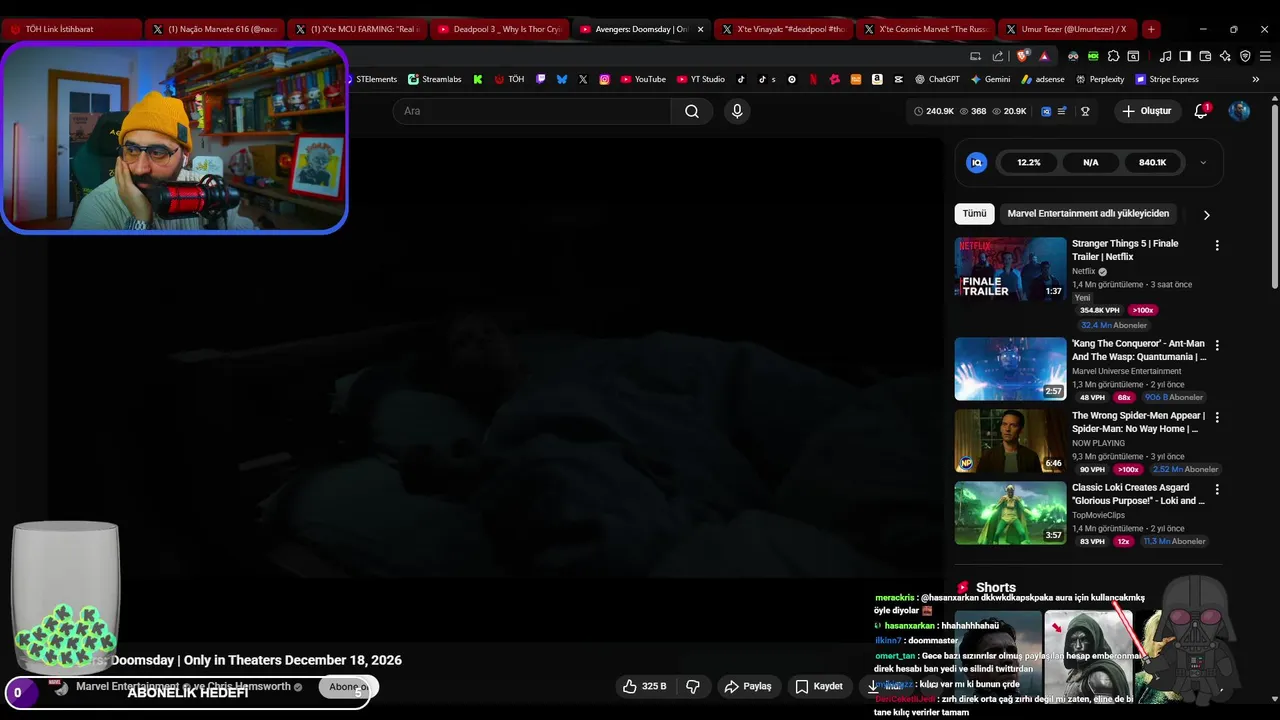The image size is (1280, 720).
Task: Open options for Stranger Things 5 video
Action: (x=1217, y=245)
